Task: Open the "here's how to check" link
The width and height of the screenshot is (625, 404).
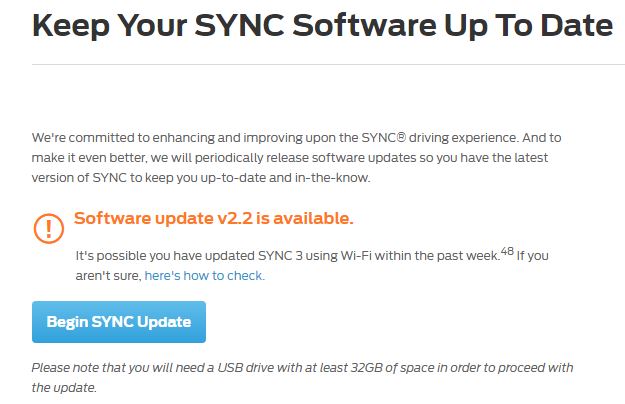Action: pos(205,276)
